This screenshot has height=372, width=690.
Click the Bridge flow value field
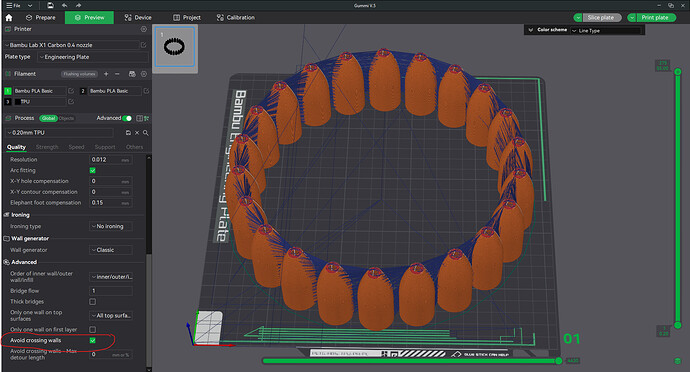[110, 291]
